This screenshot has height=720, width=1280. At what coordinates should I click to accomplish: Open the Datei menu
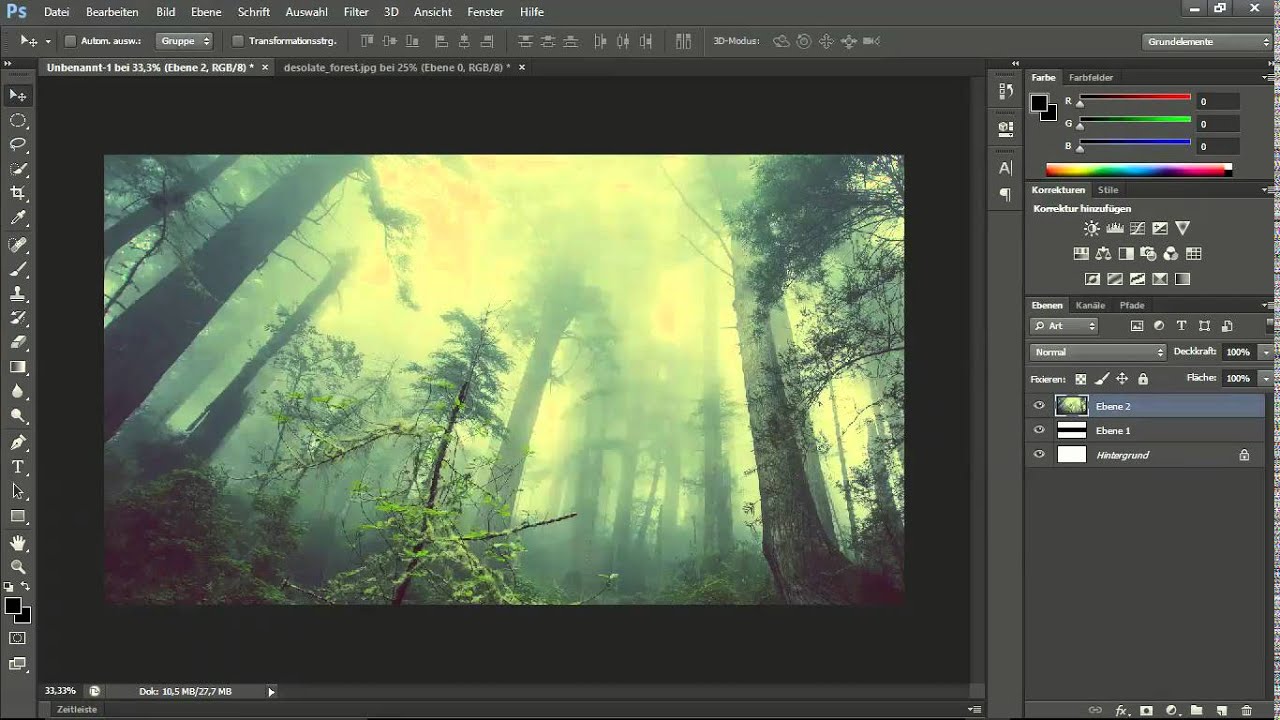click(57, 12)
